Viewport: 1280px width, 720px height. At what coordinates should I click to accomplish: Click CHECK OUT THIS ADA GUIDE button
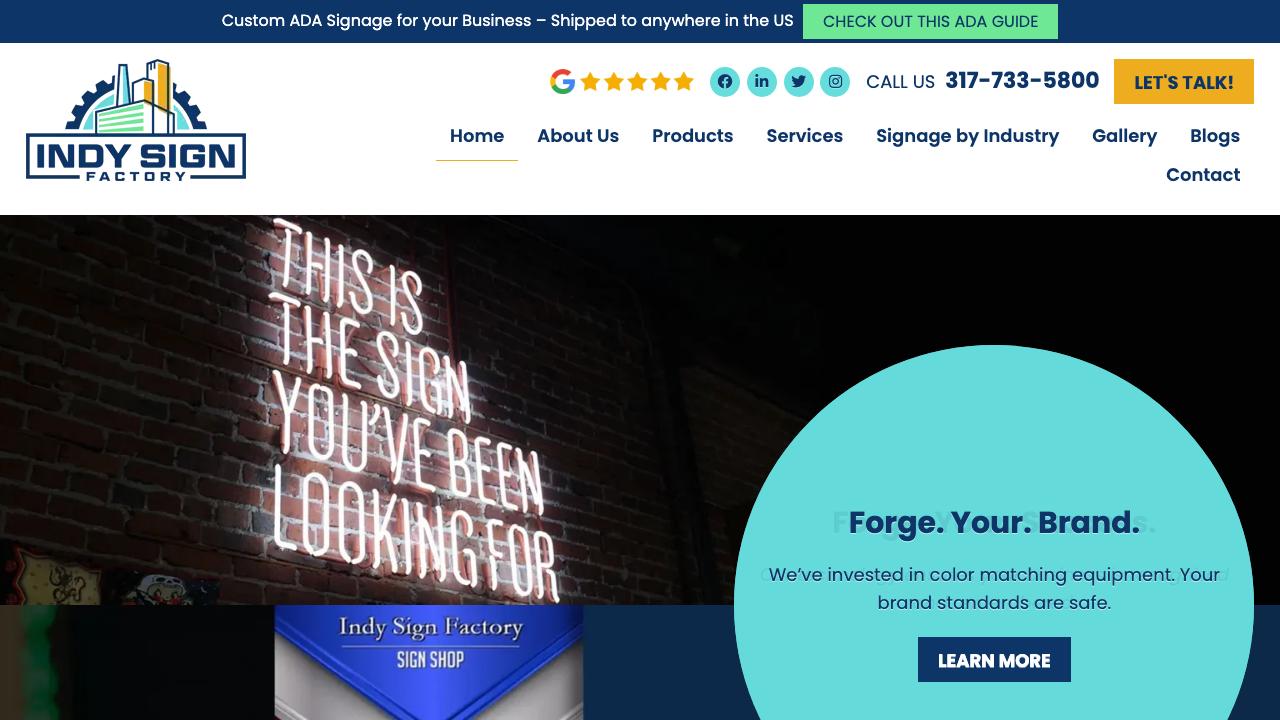point(930,21)
